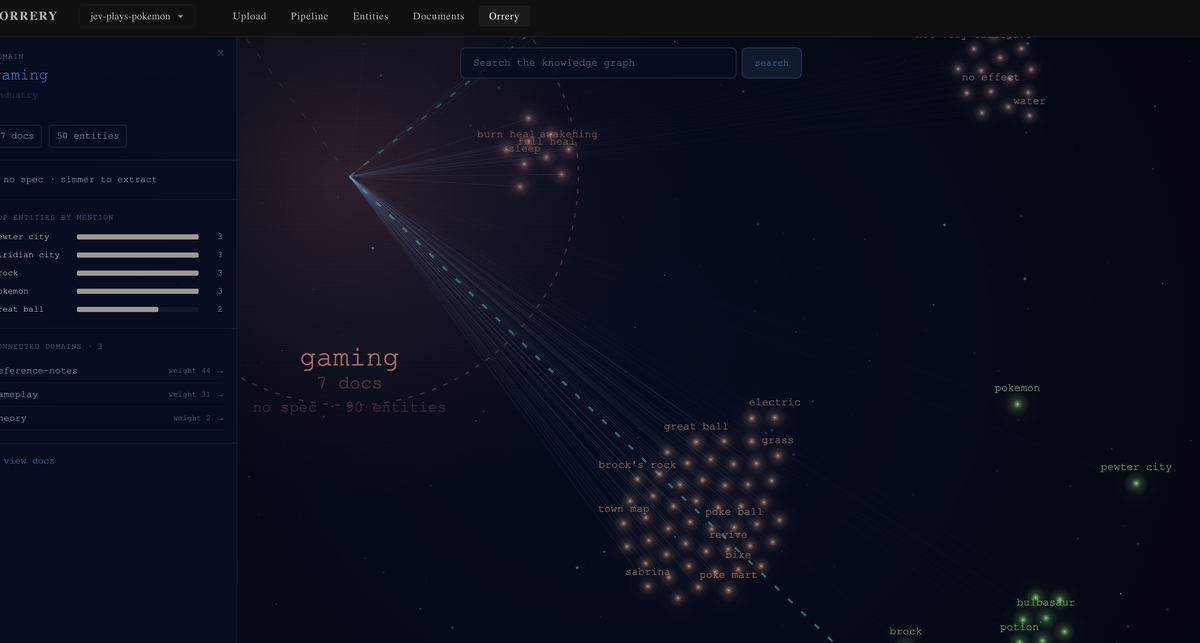The height and width of the screenshot is (643, 1200).
Task: Select the great ball mention row
Action: [x=112, y=309]
